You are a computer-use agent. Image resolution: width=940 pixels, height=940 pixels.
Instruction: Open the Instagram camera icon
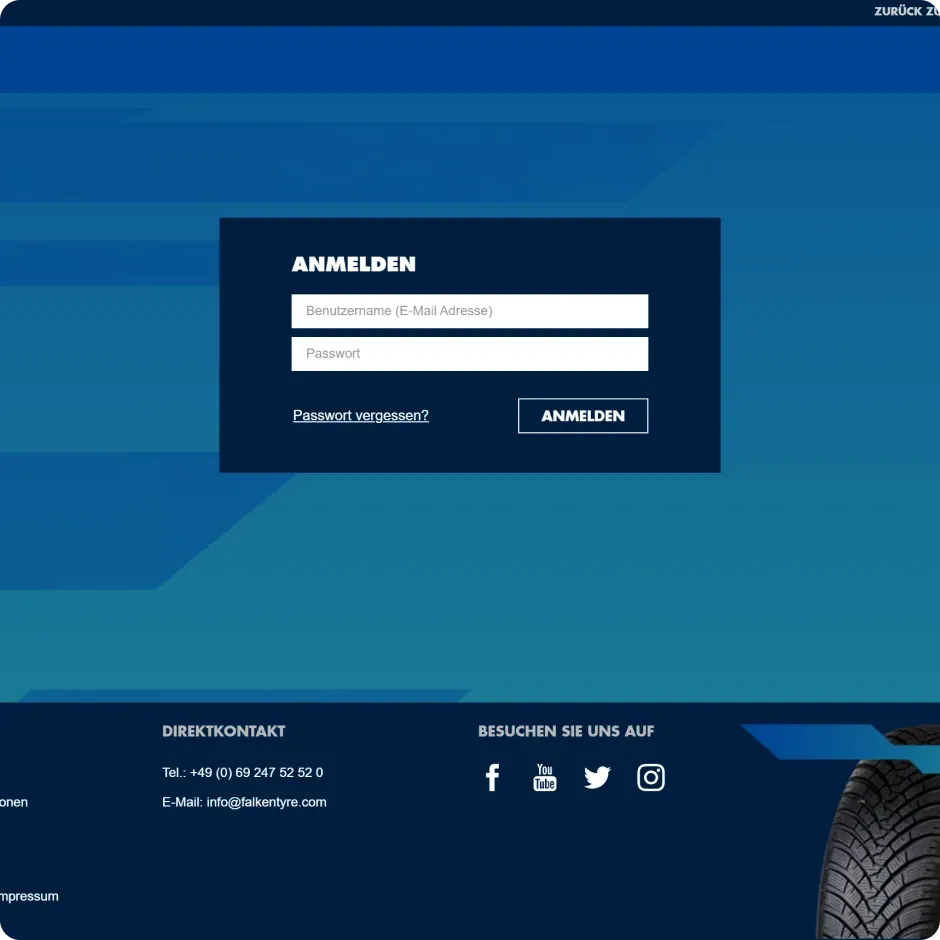(x=651, y=777)
